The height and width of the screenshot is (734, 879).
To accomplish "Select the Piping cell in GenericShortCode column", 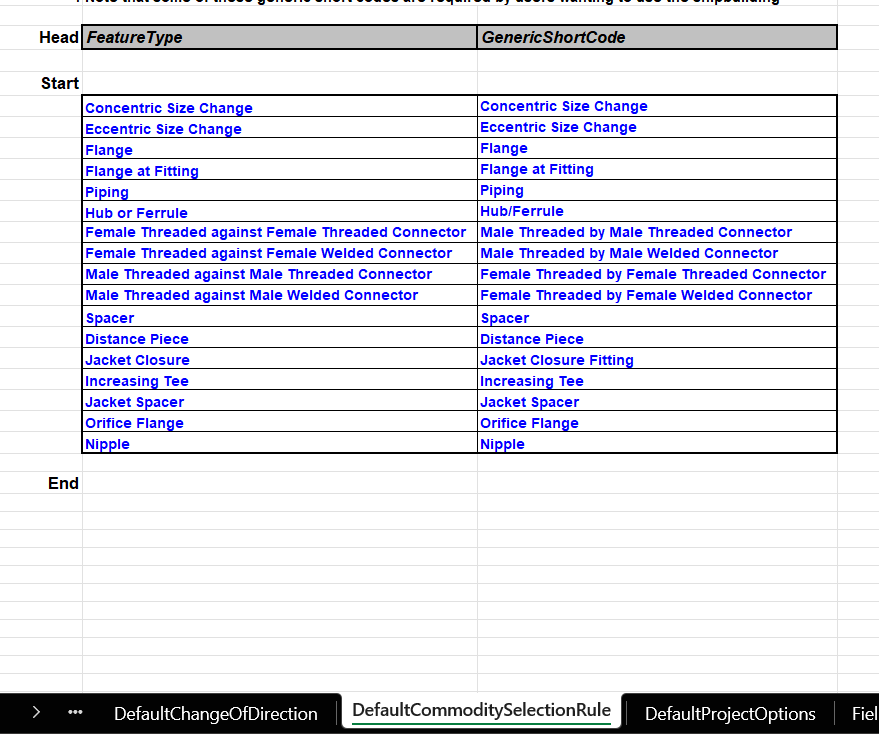I will 657,191.
